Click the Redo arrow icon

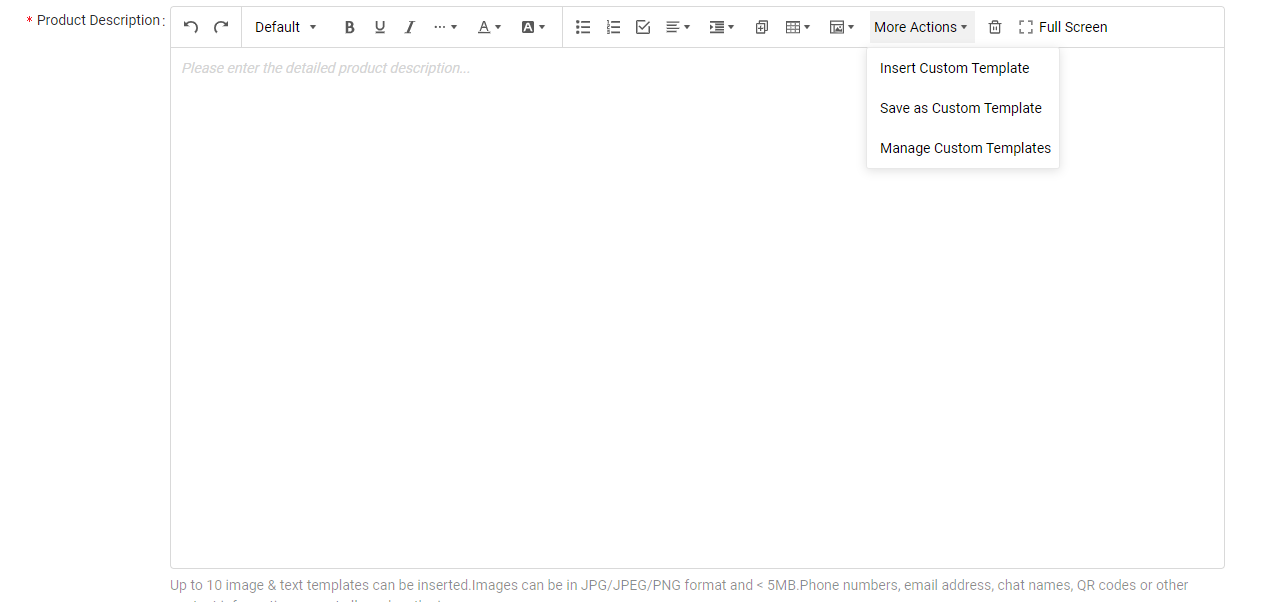click(x=221, y=27)
